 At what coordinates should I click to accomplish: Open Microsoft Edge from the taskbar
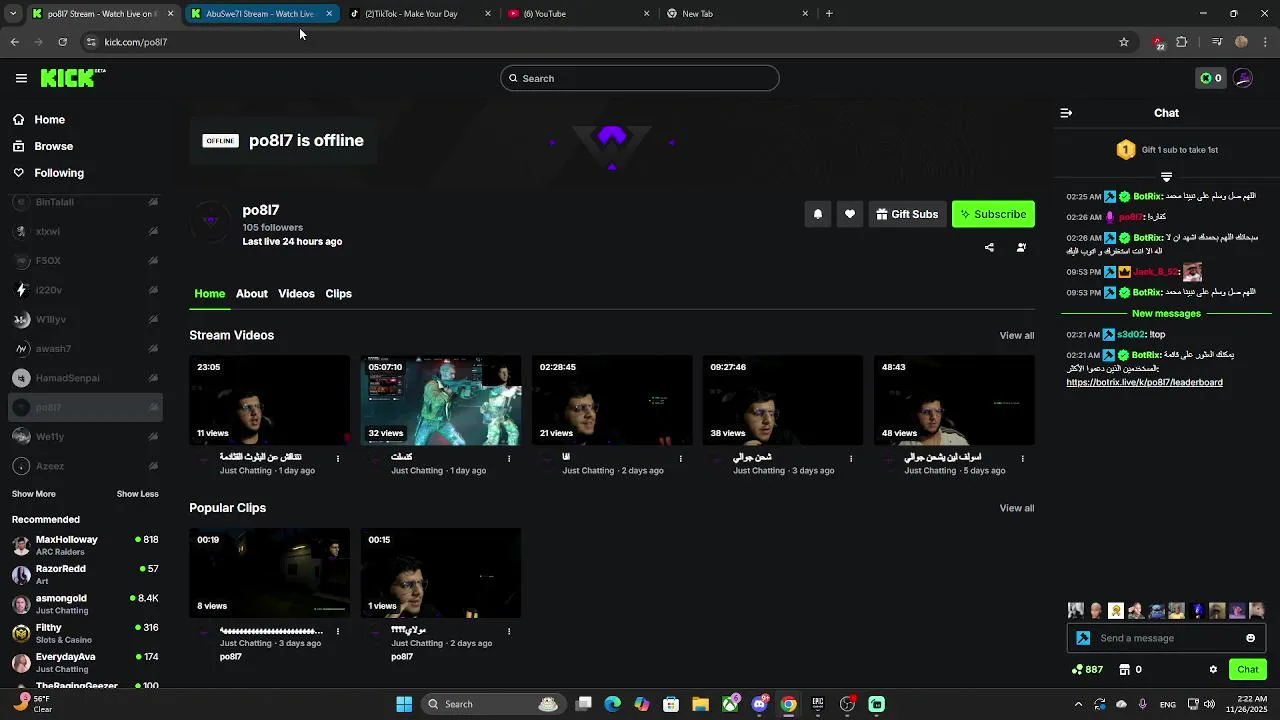point(613,704)
